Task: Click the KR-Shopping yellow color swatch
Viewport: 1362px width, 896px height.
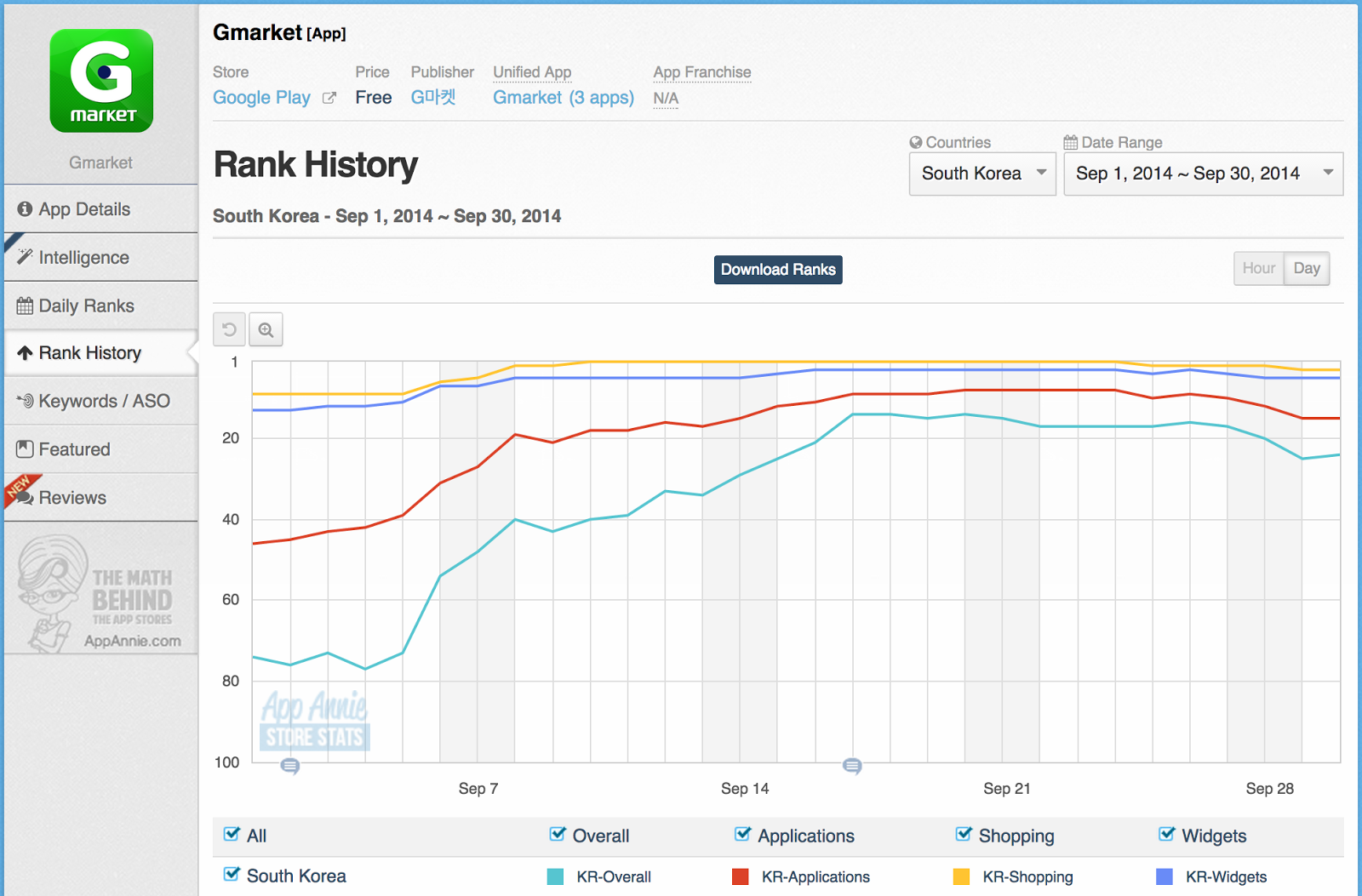Action: 961,876
